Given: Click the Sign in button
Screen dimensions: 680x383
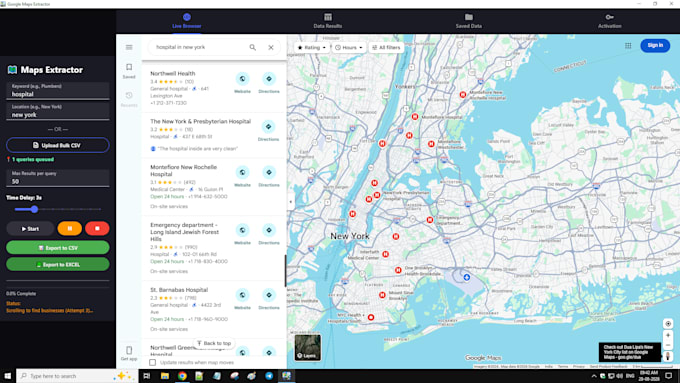Looking at the screenshot, I should 655,45.
